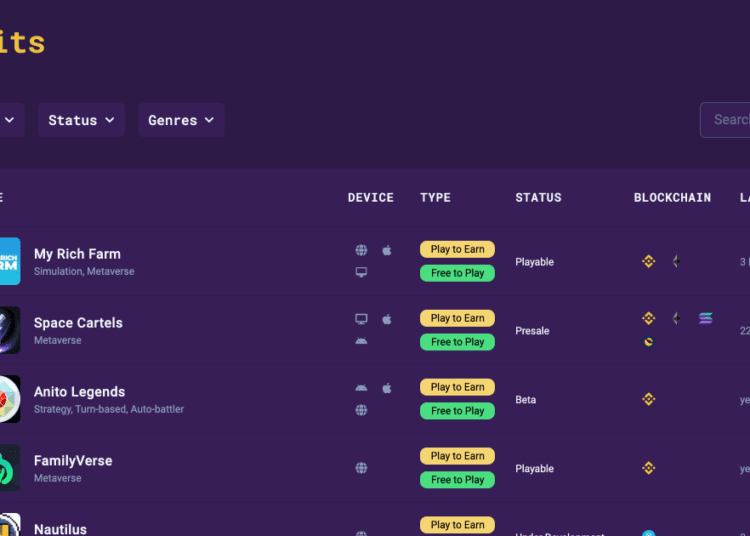Click FamilyVerse Free to Play tag
This screenshot has height=536, width=750.
457,480
